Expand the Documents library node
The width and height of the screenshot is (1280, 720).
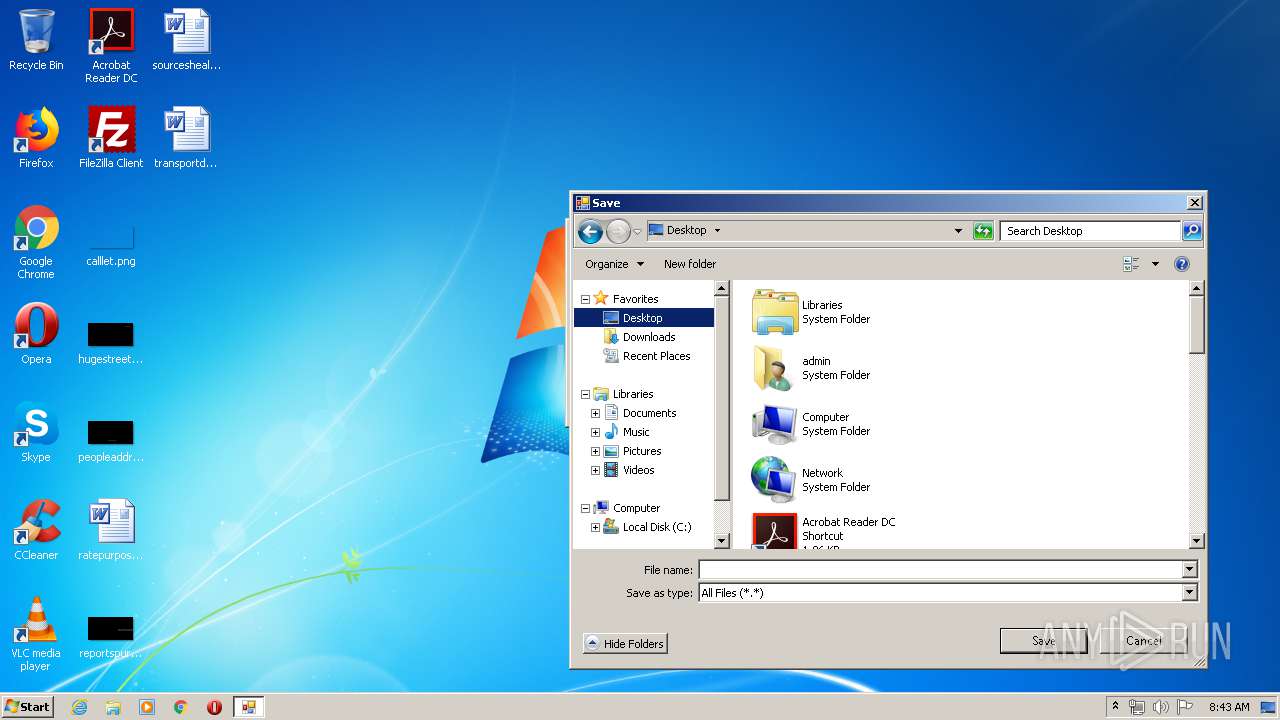click(x=596, y=413)
